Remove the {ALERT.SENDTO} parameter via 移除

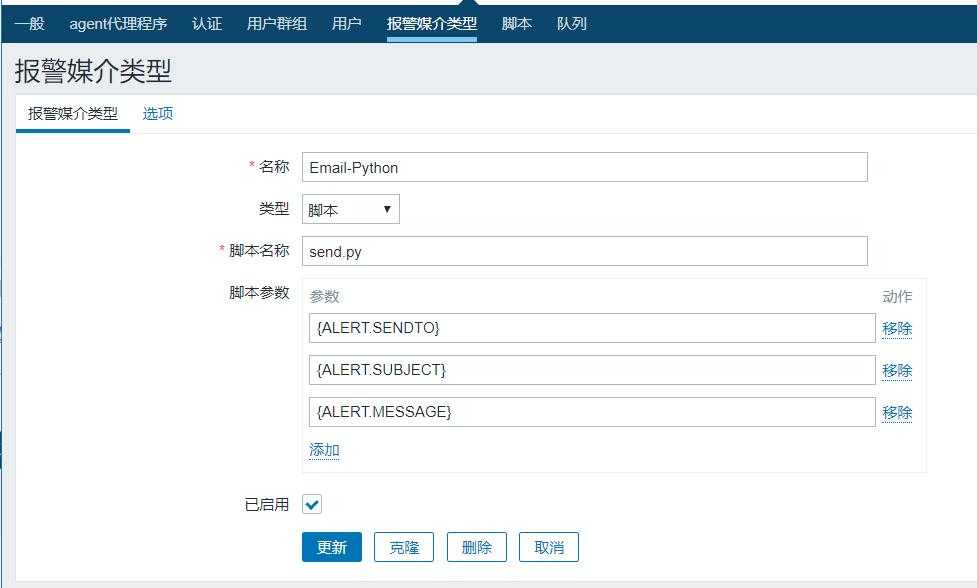coord(897,328)
